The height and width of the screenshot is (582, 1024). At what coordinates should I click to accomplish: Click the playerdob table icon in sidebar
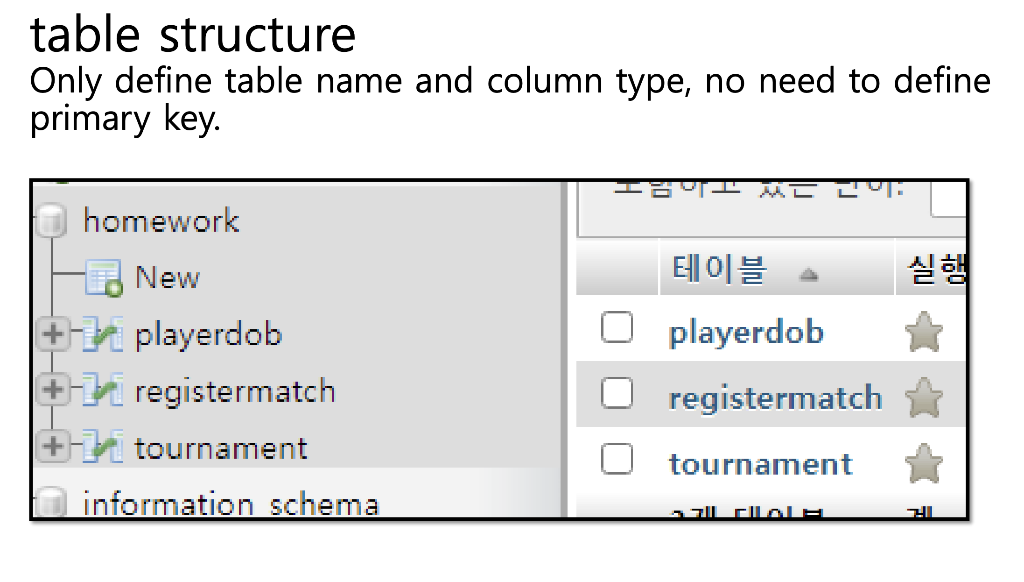(103, 333)
